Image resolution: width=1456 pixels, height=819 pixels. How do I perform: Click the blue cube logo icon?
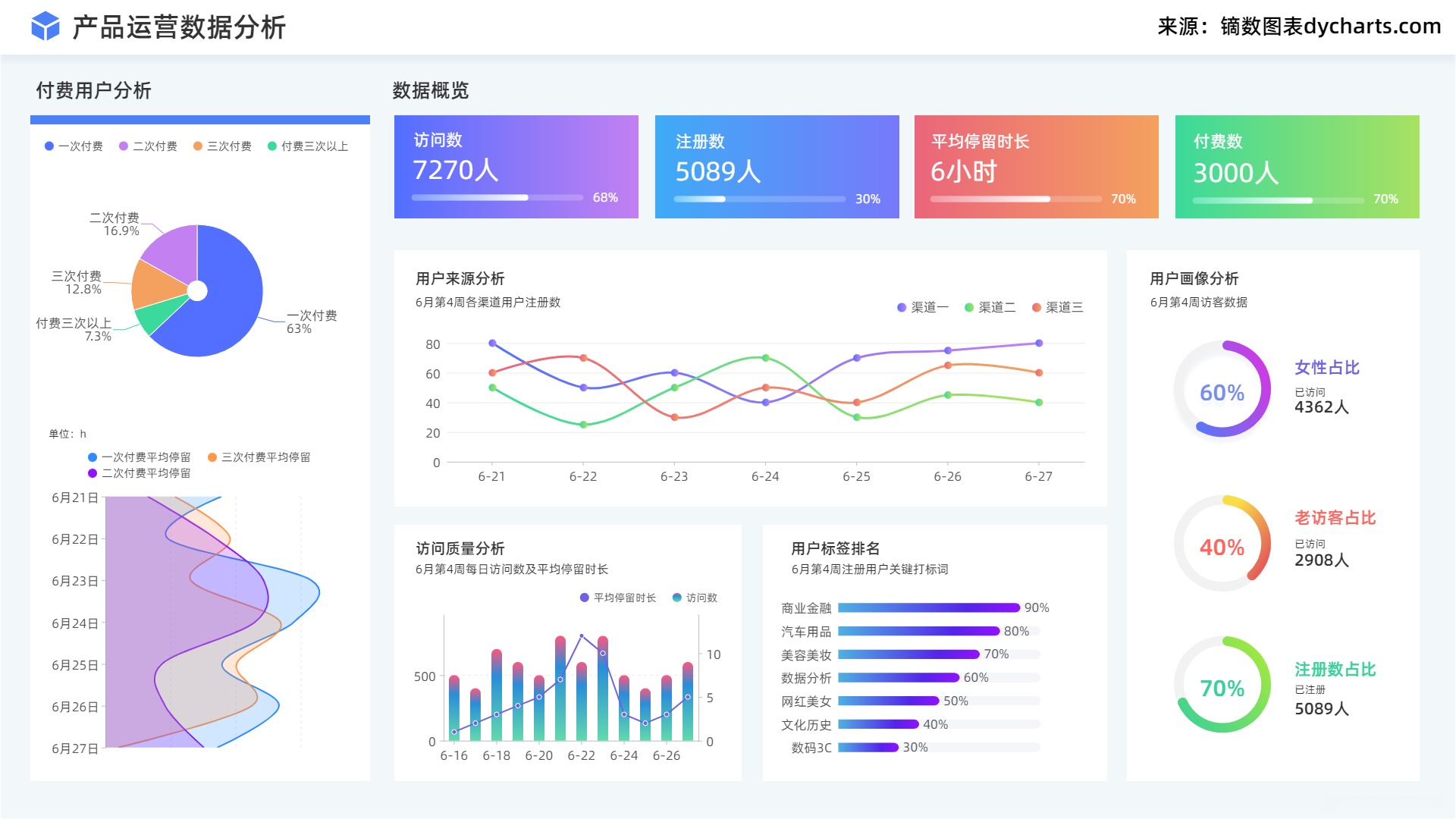45,27
